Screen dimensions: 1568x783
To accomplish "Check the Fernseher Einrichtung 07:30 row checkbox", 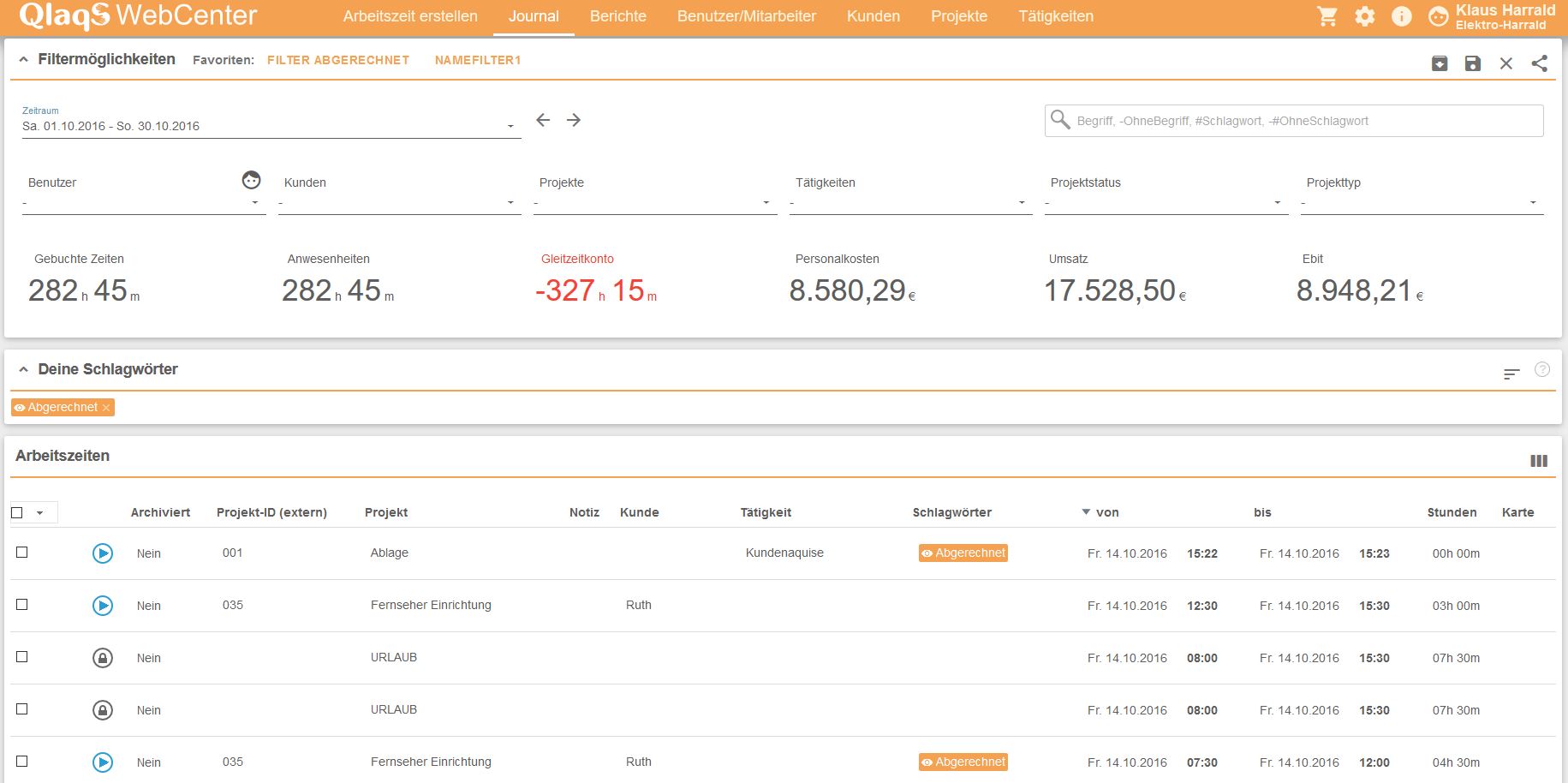I will click(22, 762).
